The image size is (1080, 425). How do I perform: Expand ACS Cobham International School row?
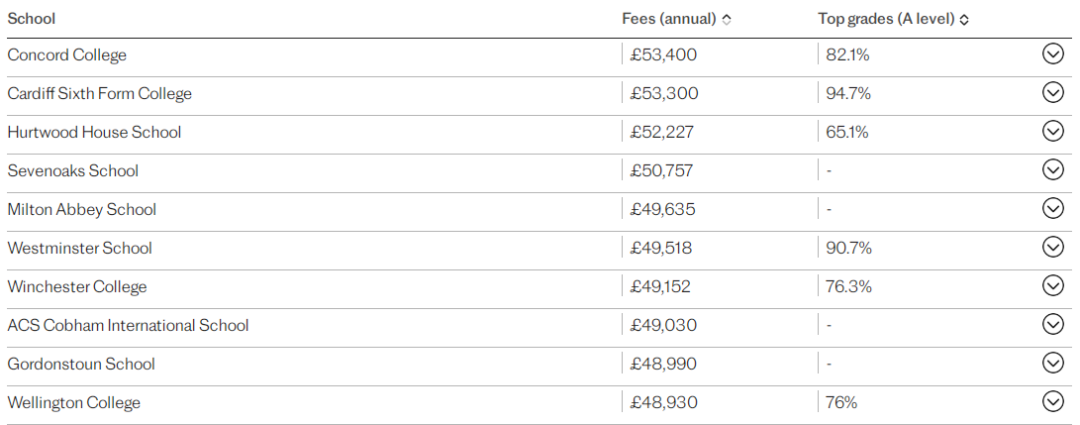point(1052,323)
